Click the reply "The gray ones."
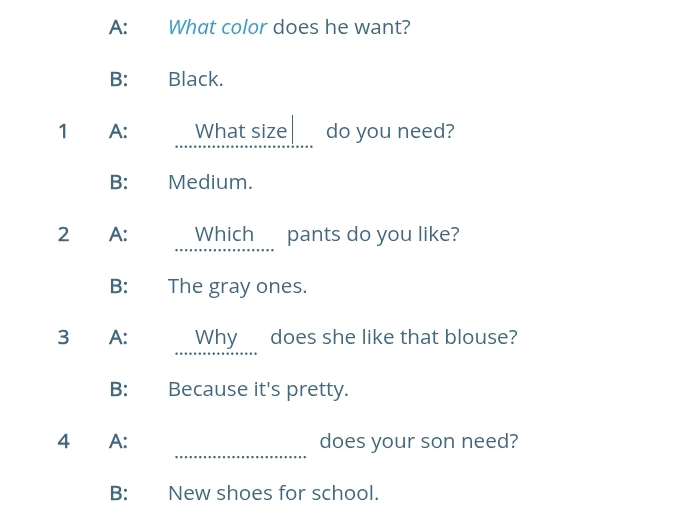 coord(237,287)
